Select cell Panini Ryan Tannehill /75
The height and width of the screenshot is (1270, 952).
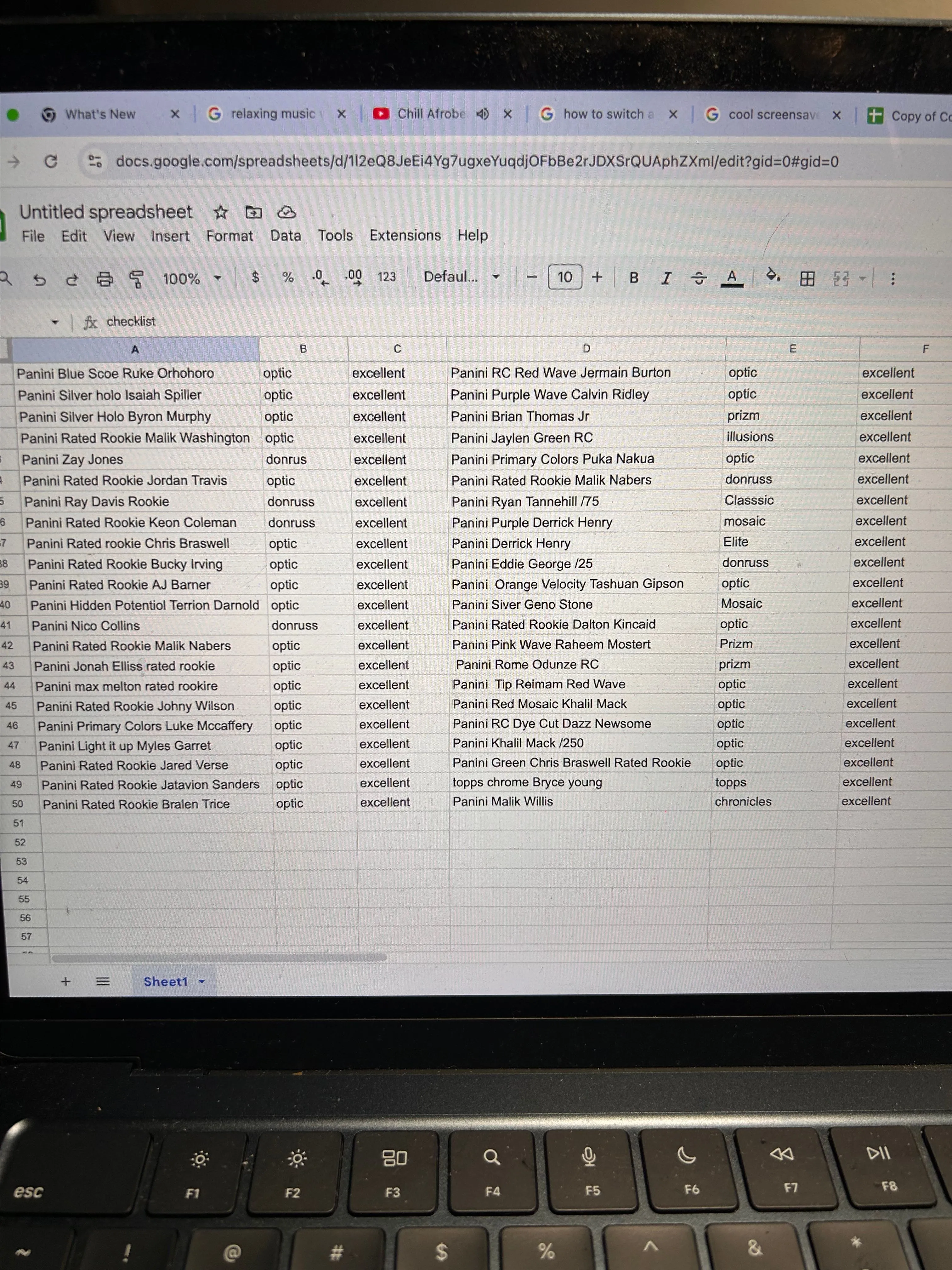[586, 501]
